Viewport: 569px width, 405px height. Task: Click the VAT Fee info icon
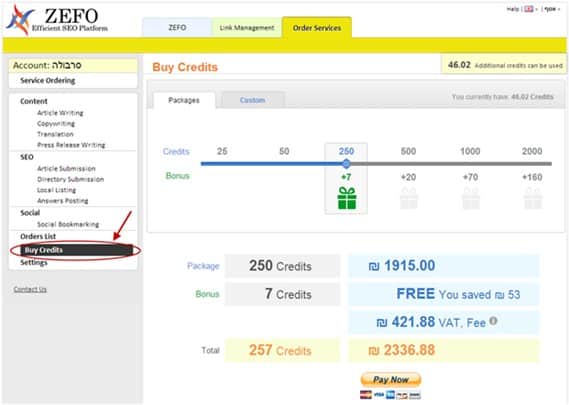click(x=493, y=321)
